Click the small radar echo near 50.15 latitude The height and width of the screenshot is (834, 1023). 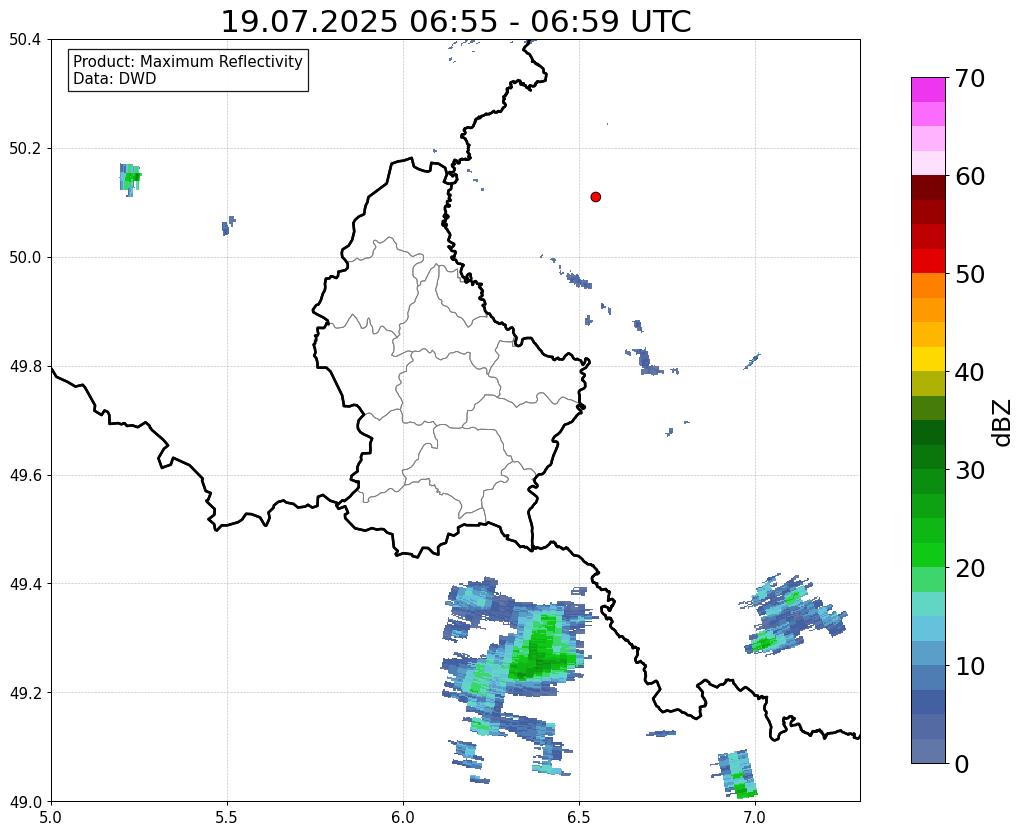(130, 178)
